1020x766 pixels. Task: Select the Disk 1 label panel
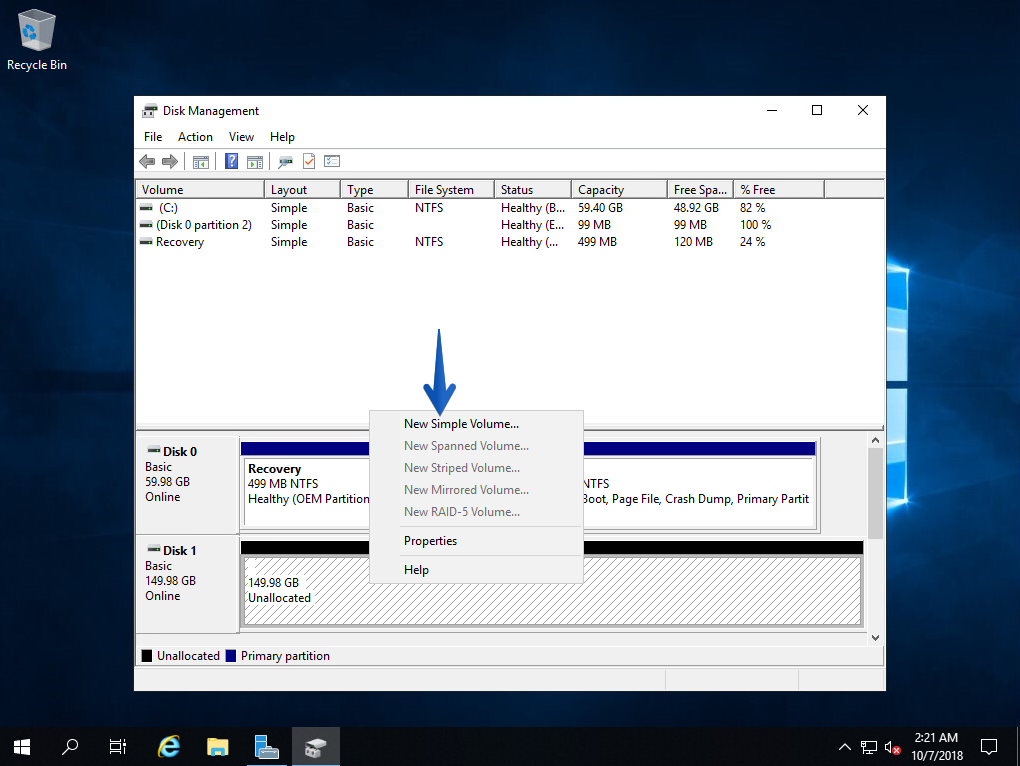(187, 583)
